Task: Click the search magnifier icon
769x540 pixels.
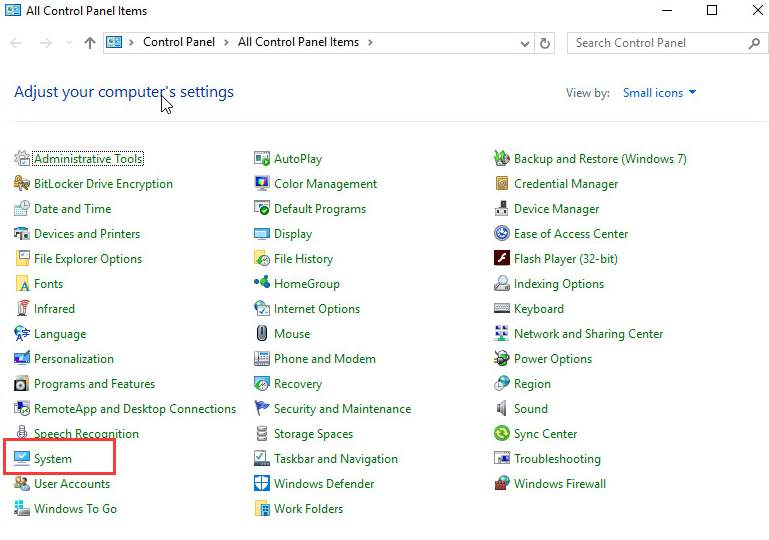Action: pos(754,44)
